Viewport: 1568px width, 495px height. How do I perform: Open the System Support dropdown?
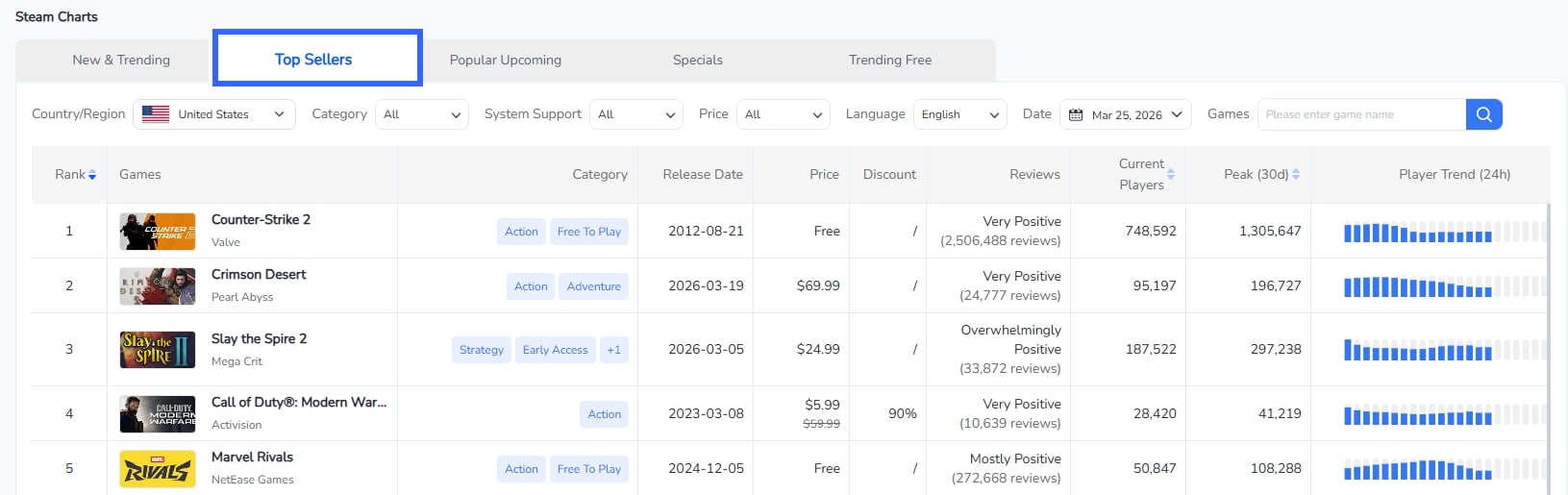635,114
